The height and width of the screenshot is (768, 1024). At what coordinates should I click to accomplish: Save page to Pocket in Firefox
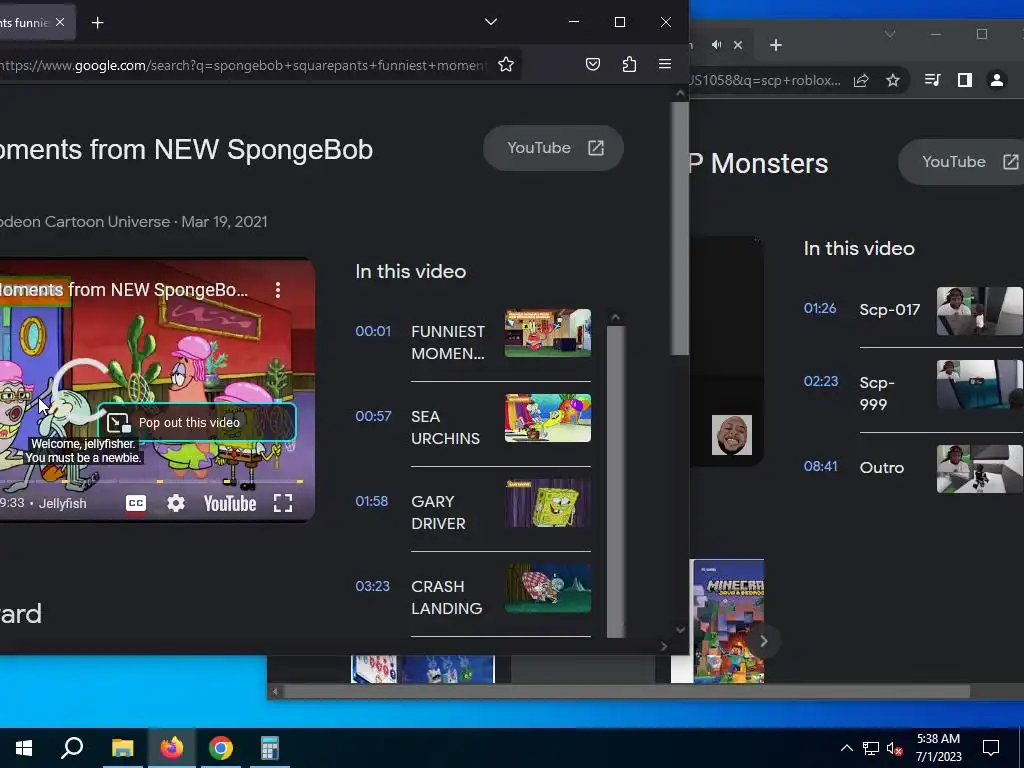(x=592, y=64)
